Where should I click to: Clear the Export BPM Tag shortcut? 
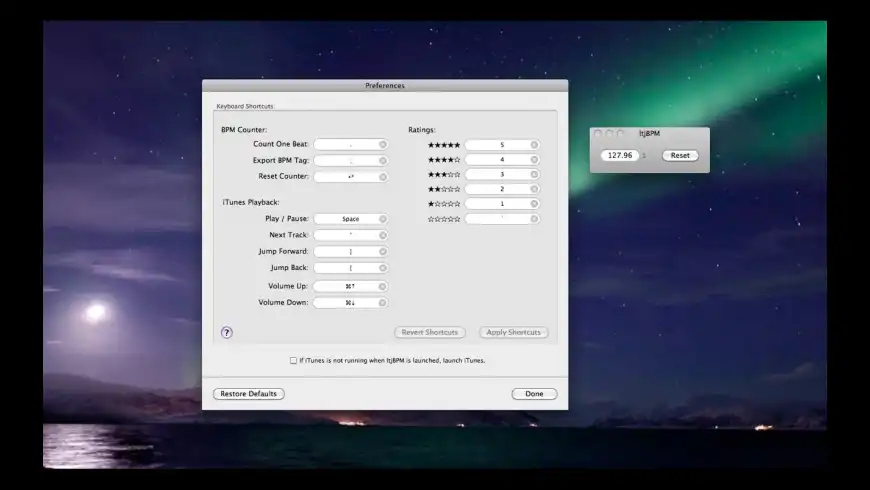[x=382, y=161]
